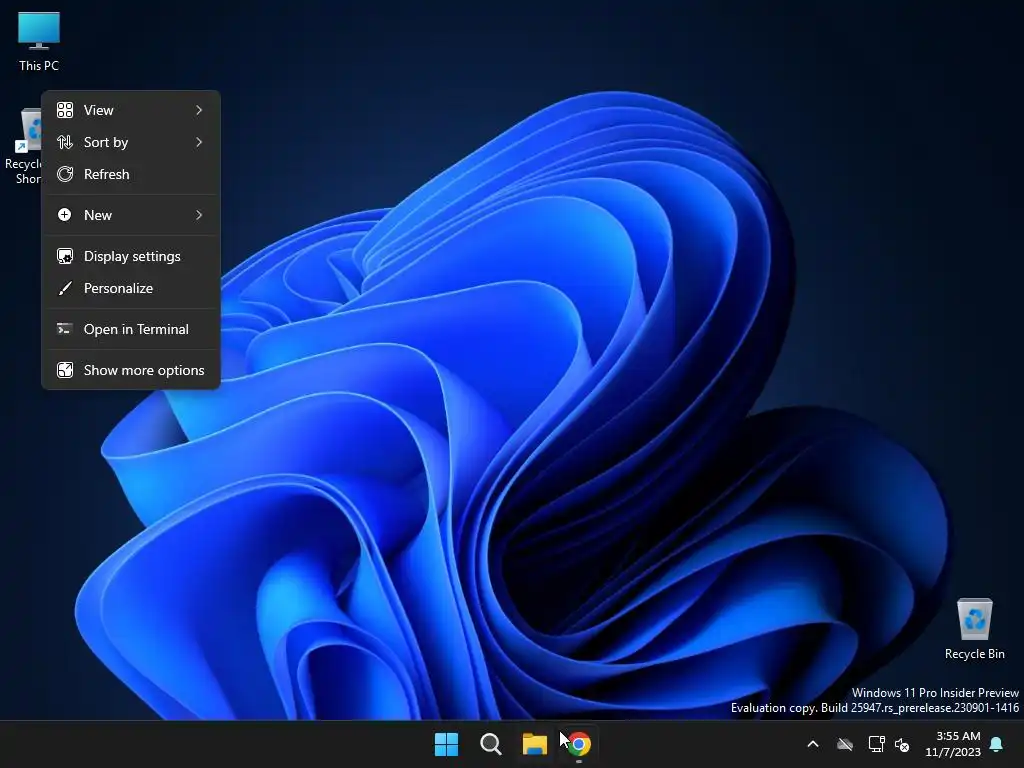Open the clock showing 3:55 AM

tap(958, 735)
